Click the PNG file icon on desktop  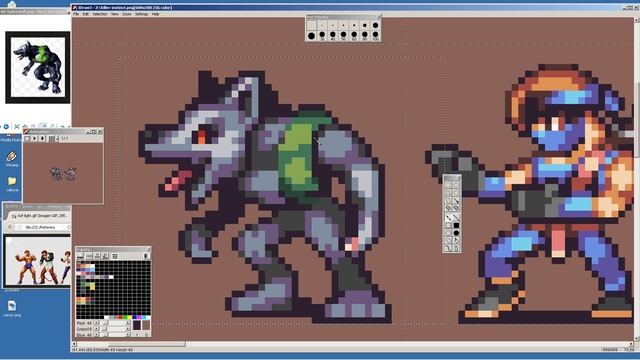[12, 306]
